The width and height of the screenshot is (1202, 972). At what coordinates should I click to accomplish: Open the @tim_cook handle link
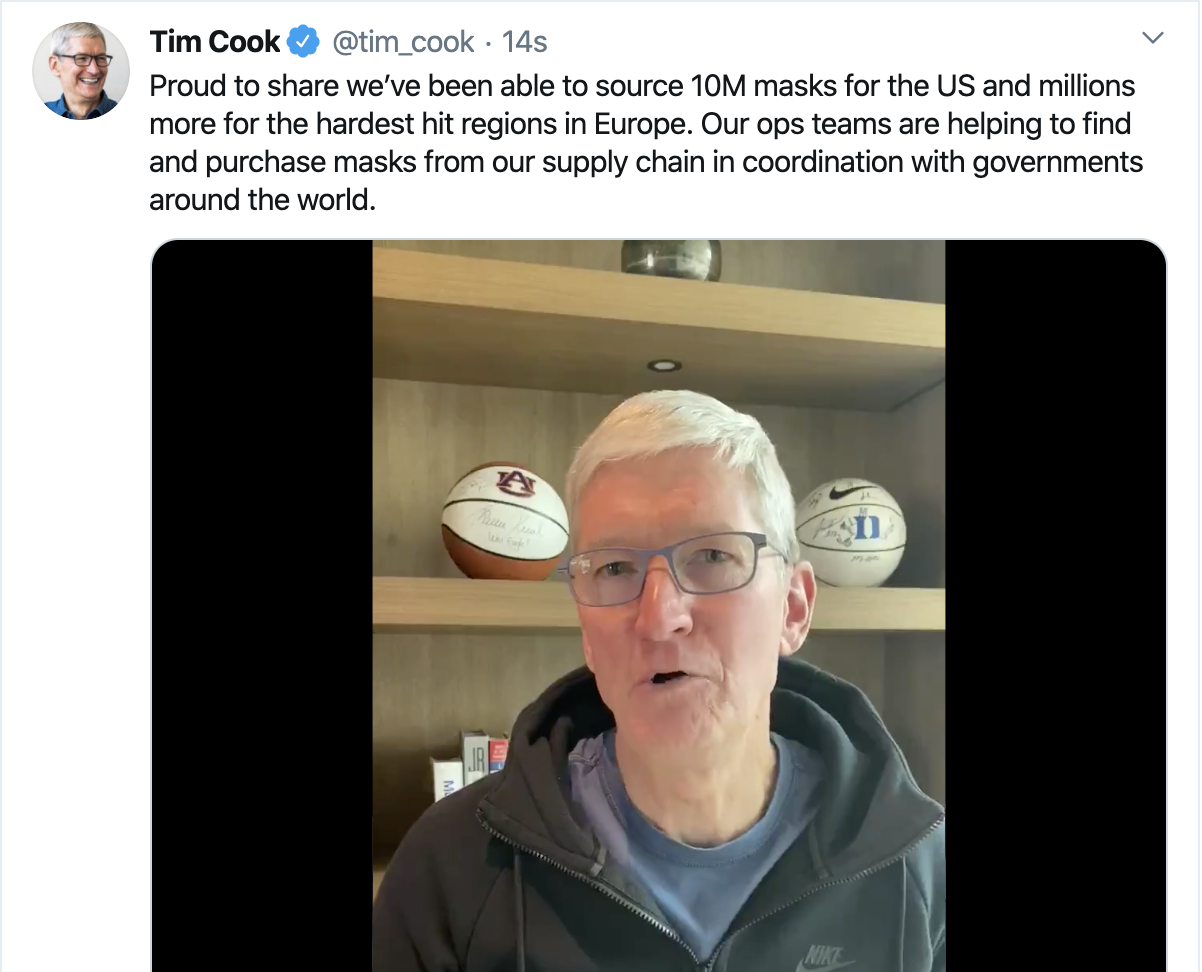coord(401,42)
